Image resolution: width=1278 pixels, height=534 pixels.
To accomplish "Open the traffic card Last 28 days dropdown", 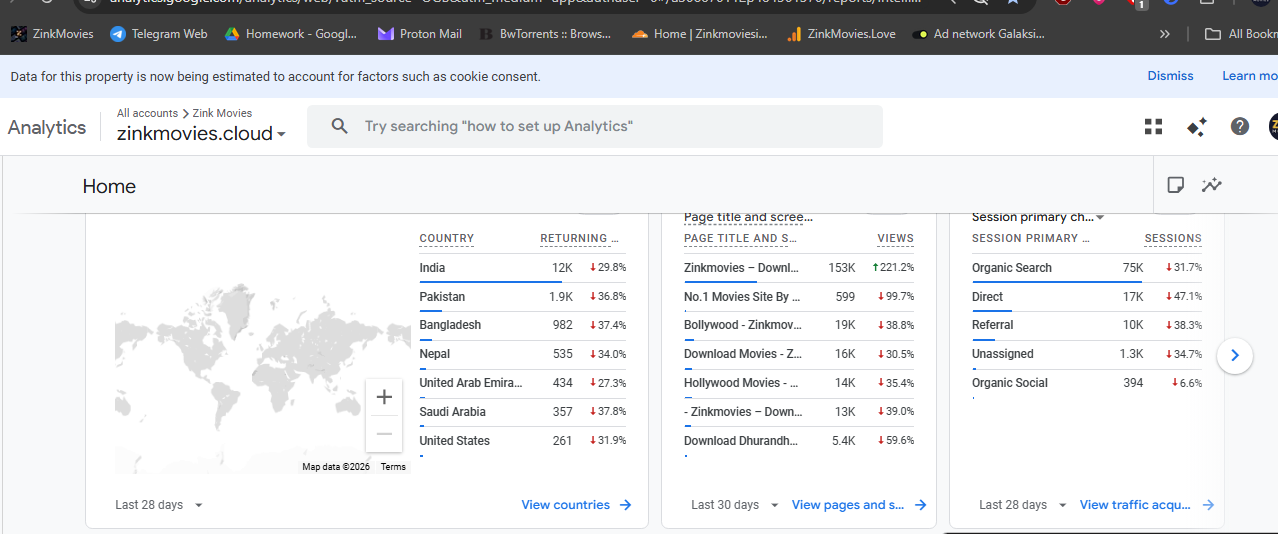I will pyautogui.click(x=1023, y=505).
